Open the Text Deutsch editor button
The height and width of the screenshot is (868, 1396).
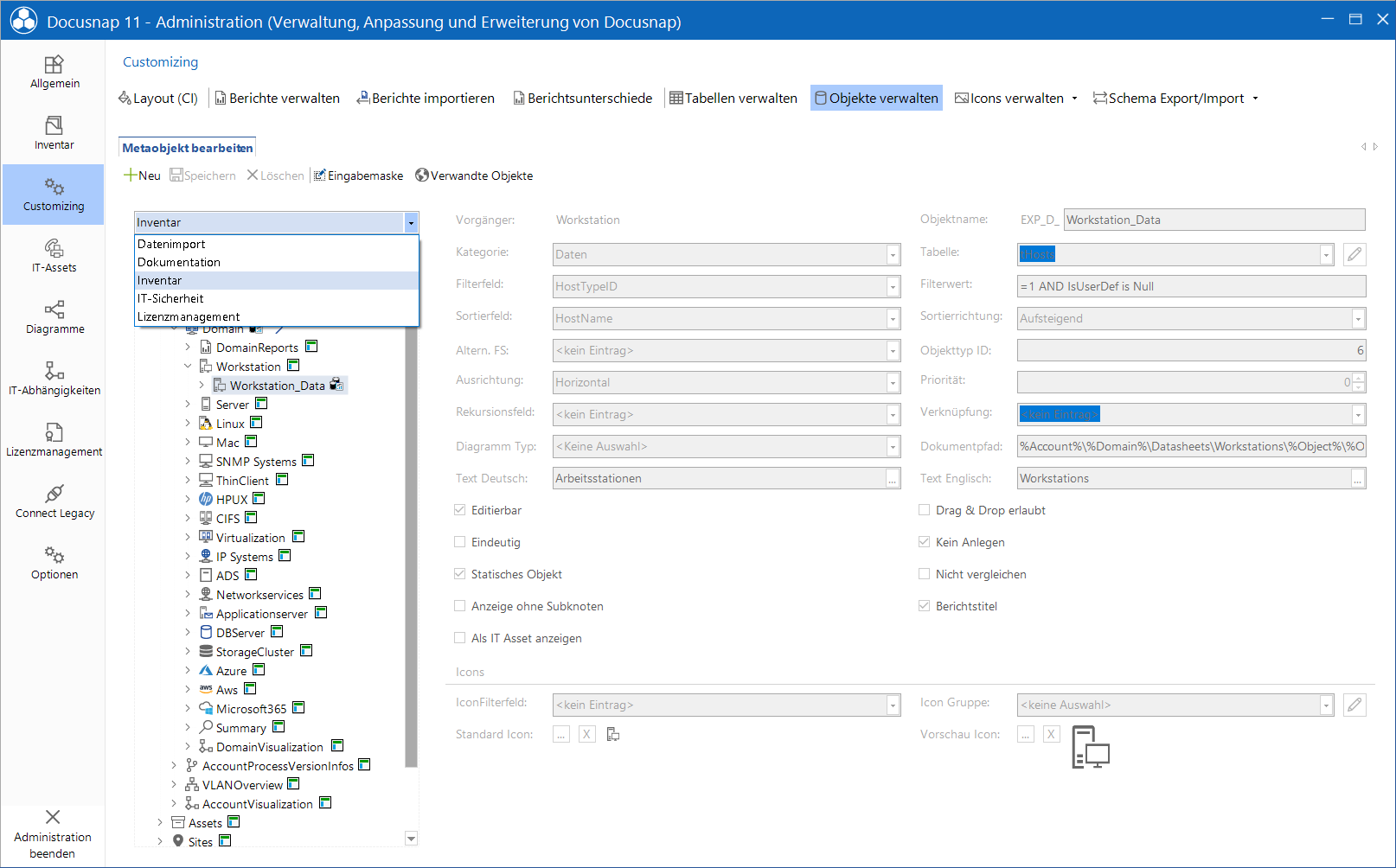click(x=893, y=478)
